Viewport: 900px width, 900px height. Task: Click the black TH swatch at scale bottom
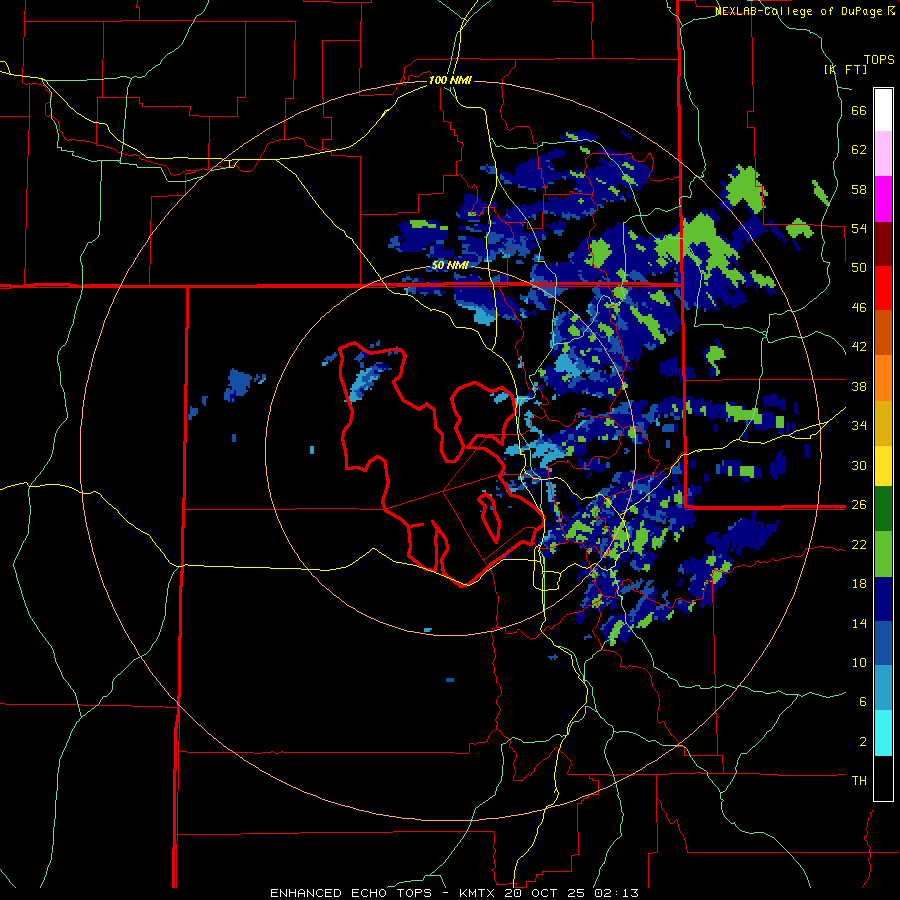(883, 778)
